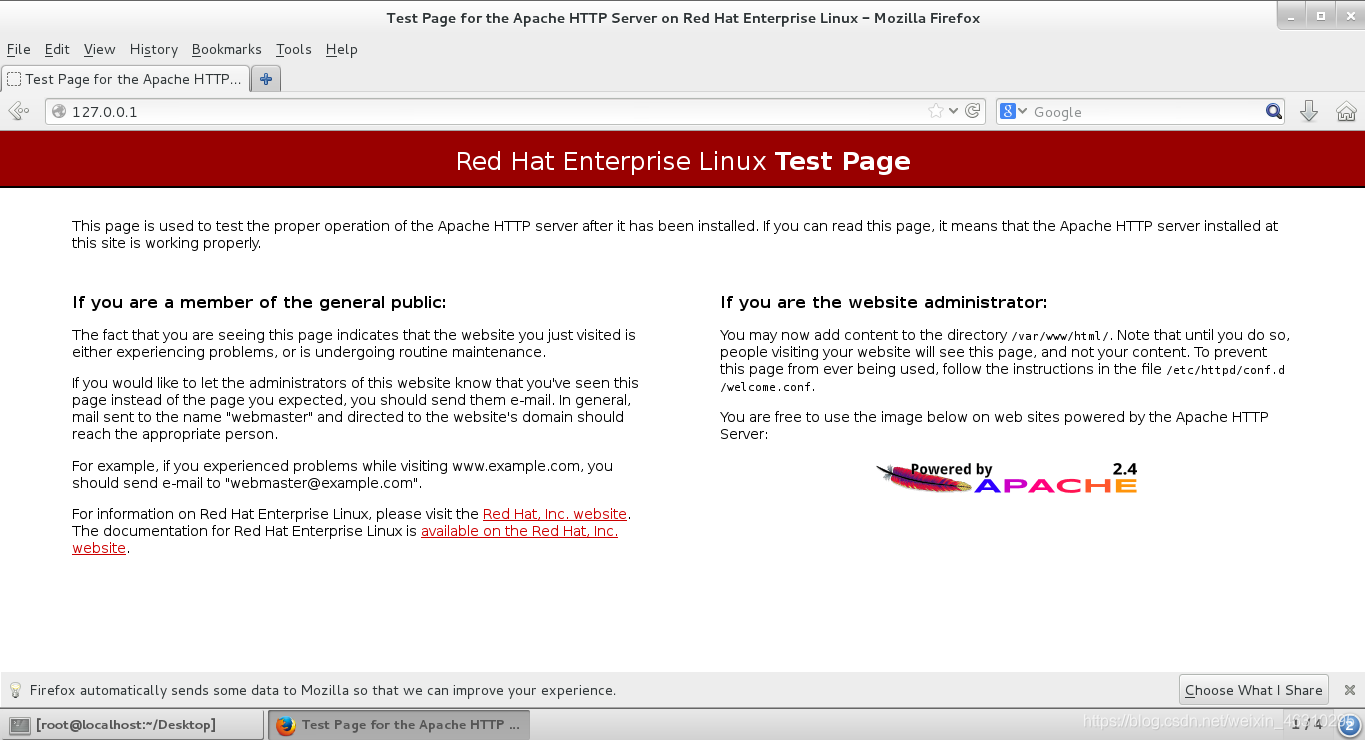Viewport: 1365px width, 740px height.
Task: Go to the Home page icon
Action: click(x=1346, y=111)
